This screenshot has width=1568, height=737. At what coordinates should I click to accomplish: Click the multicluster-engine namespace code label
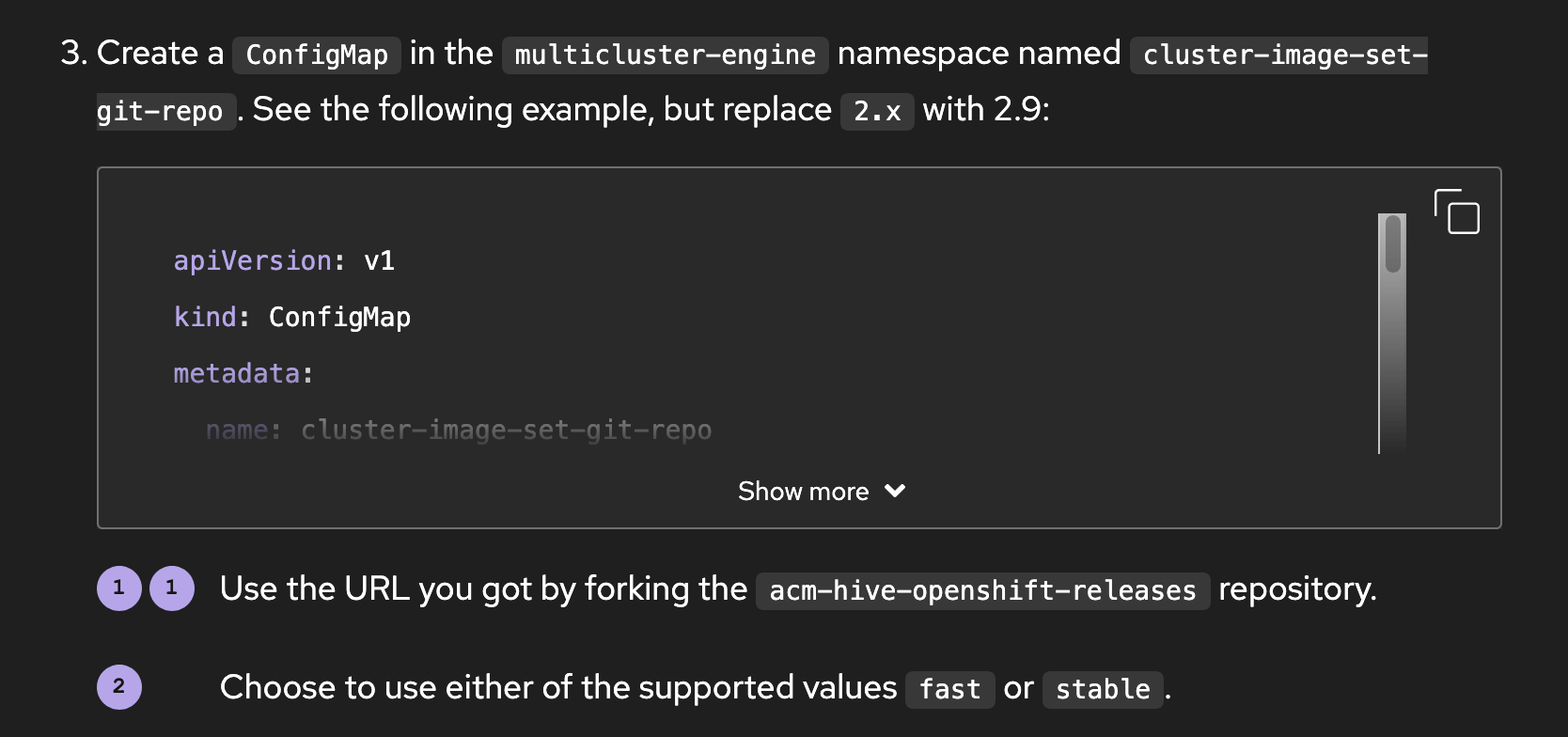665,55
